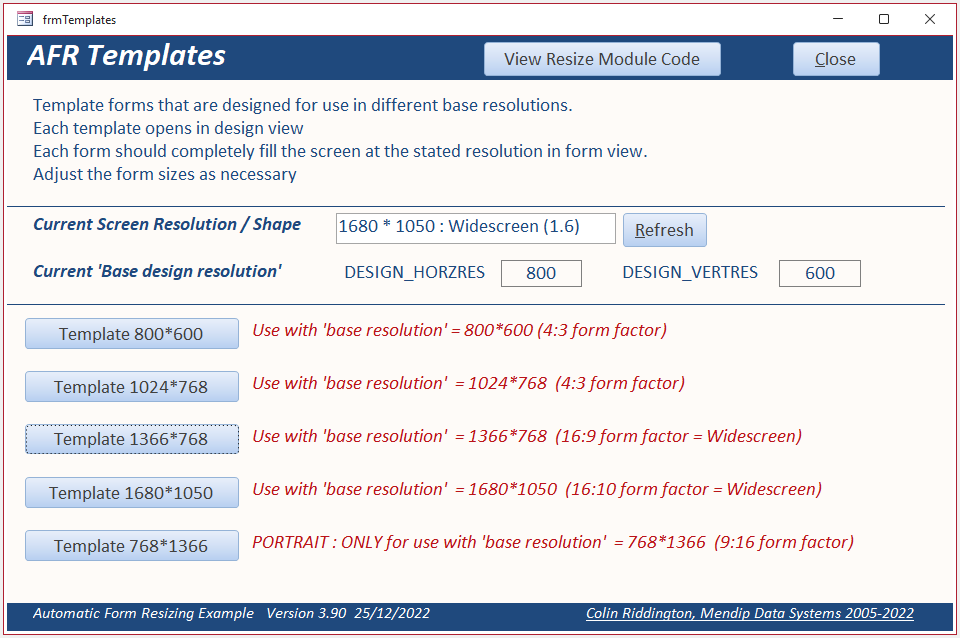
Task: Click the 'Current Screen Resolution / Shape' label
Action: click(x=167, y=224)
